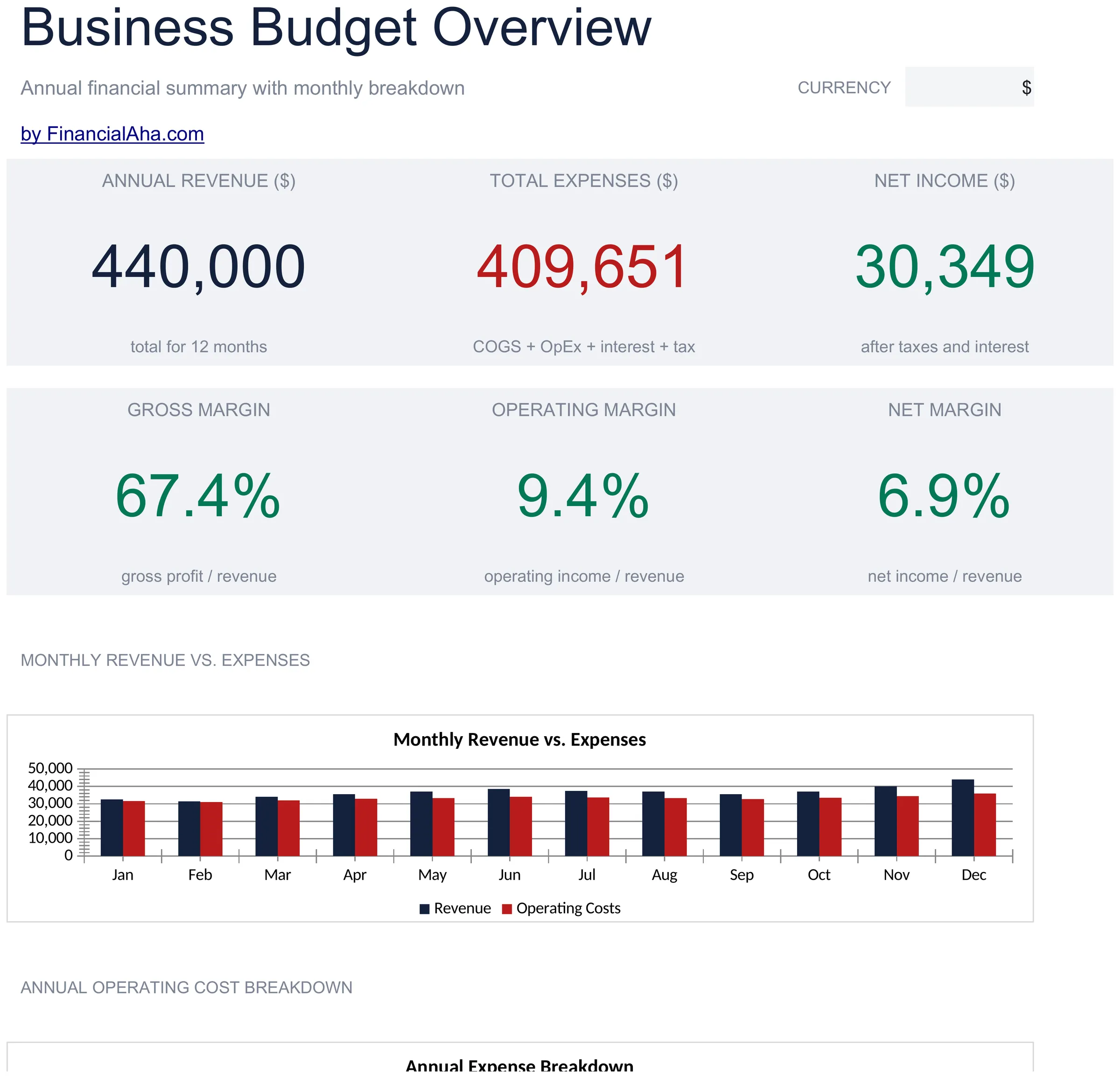The width and height of the screenshot is (1120, 1078).
Task: Click the NET INCOME ($) heading
Action: pyautogui.click(x=945, y=181)
